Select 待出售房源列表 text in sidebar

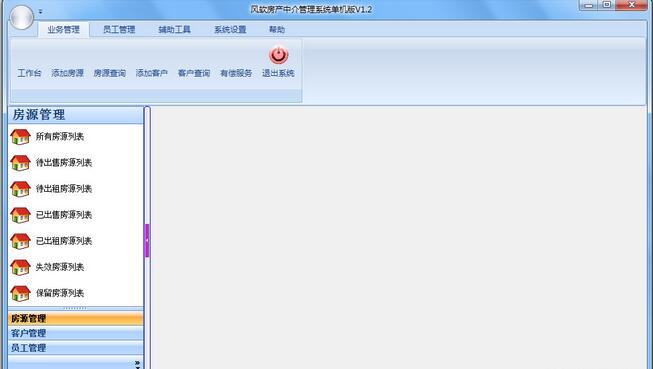point(64,163)
